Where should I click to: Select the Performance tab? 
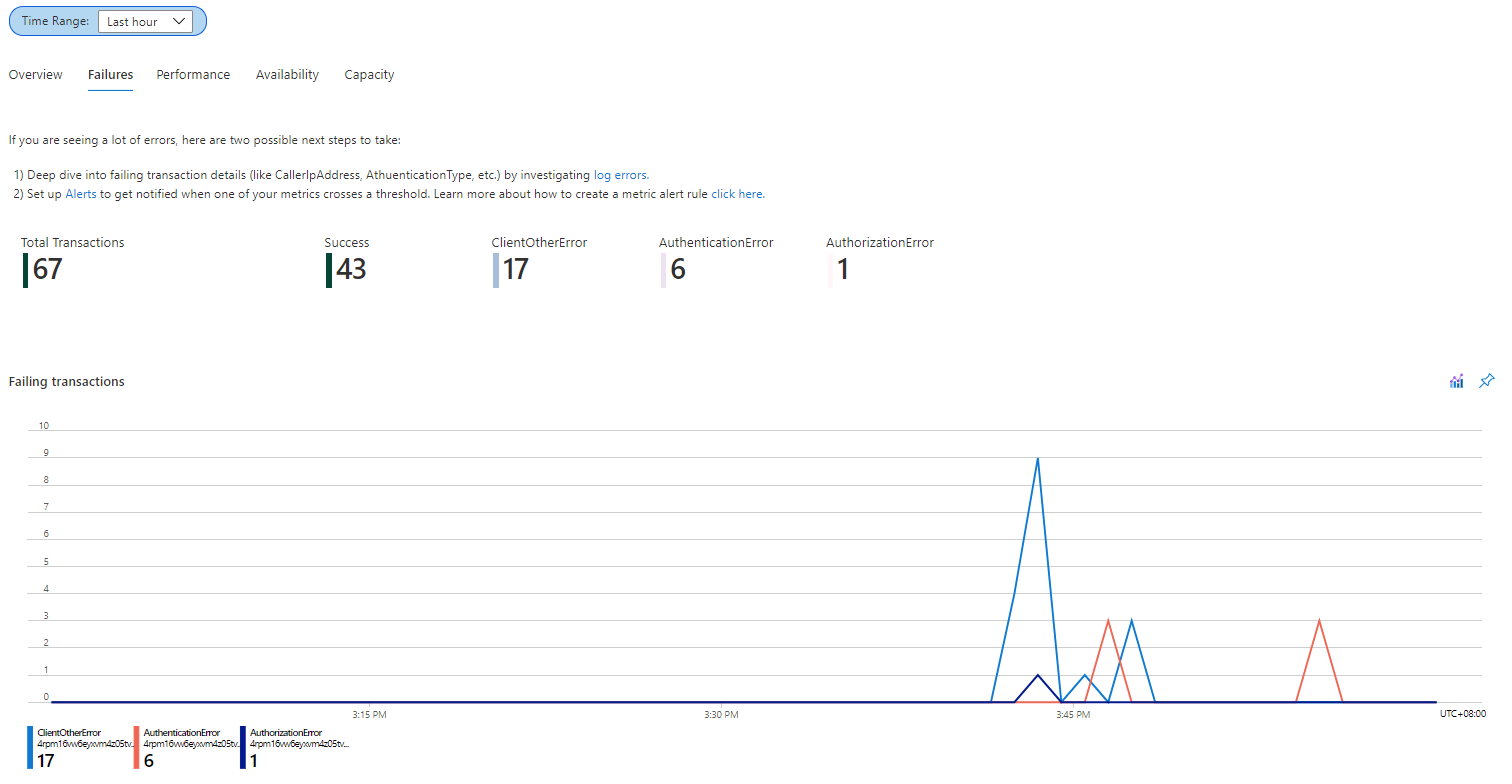tap(192, 74)
